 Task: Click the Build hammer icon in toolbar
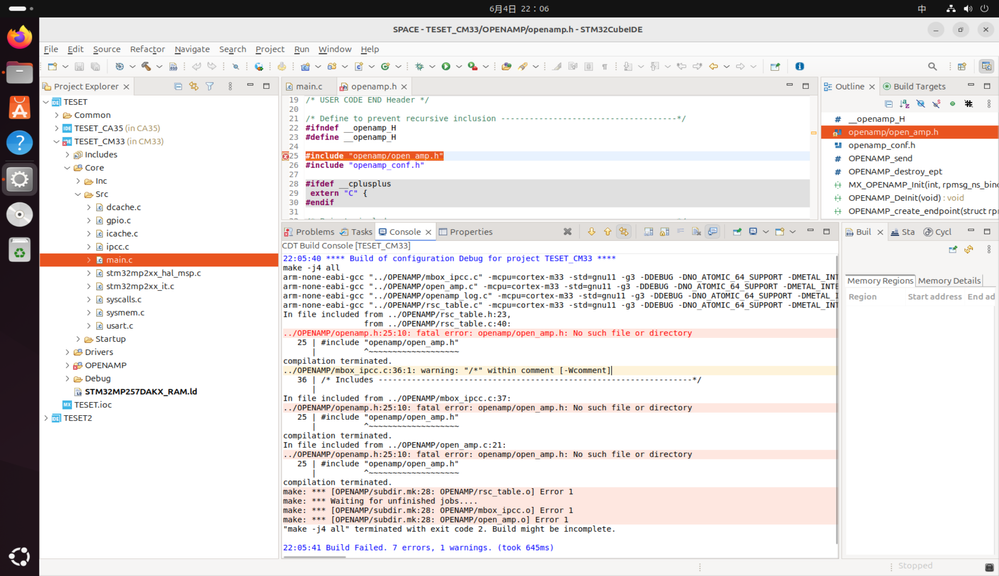click(x=146, y=66)
